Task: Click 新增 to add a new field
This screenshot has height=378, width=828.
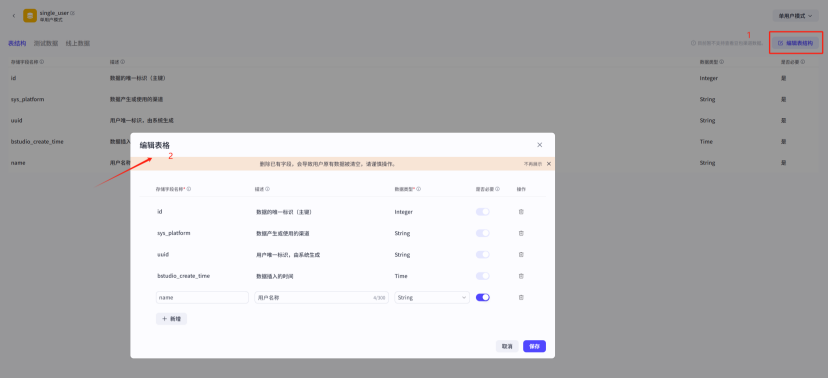Action: point(171,319)
